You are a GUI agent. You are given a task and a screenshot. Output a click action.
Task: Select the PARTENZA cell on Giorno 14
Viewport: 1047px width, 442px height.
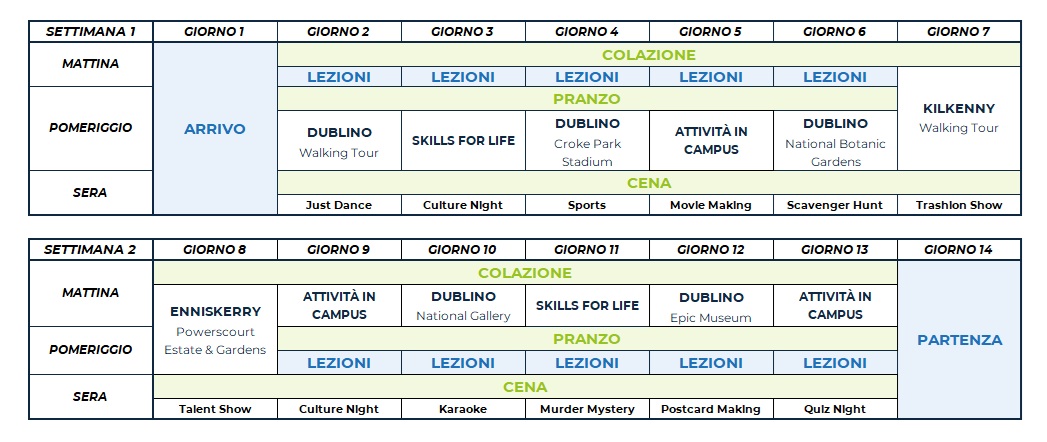click(959, 340)
